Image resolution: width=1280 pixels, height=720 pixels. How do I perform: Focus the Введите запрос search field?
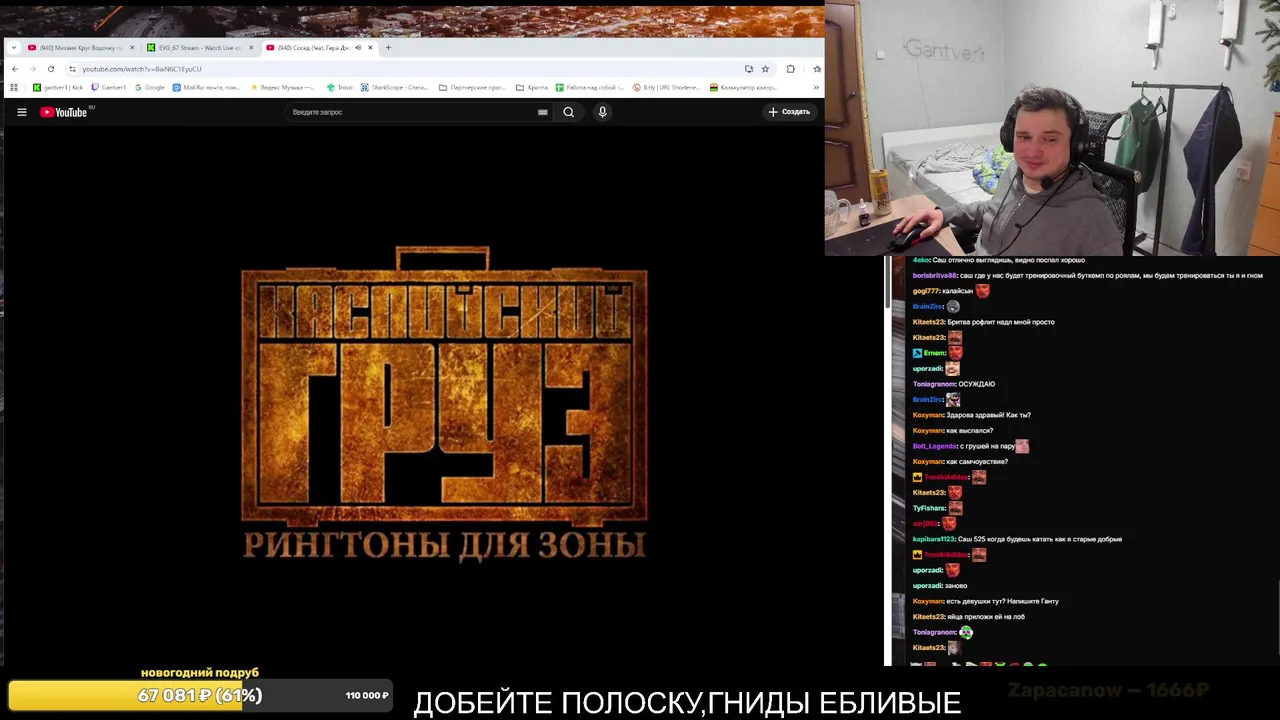412,112
